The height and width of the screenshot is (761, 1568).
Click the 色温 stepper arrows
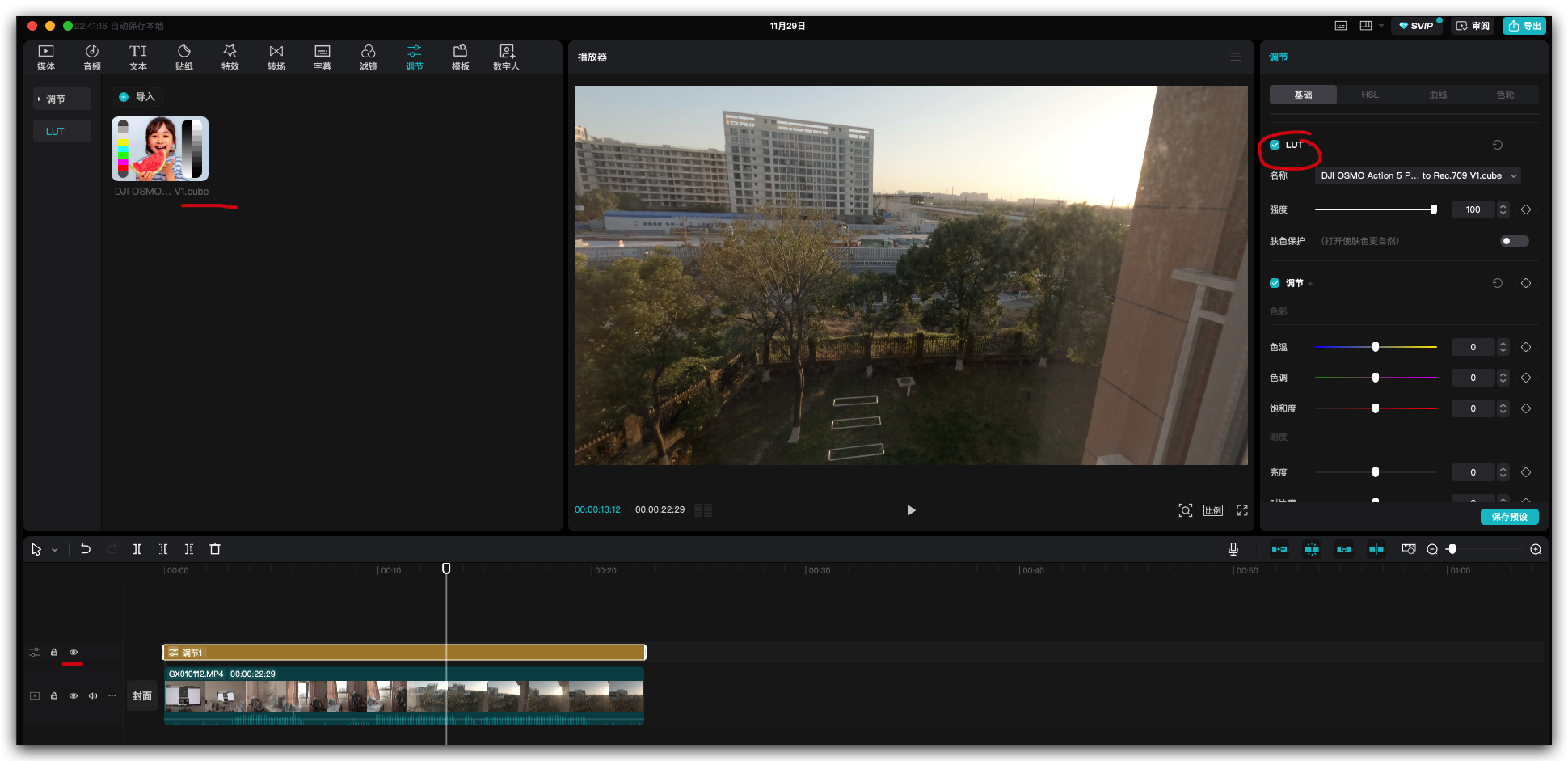pos(1503,347)
